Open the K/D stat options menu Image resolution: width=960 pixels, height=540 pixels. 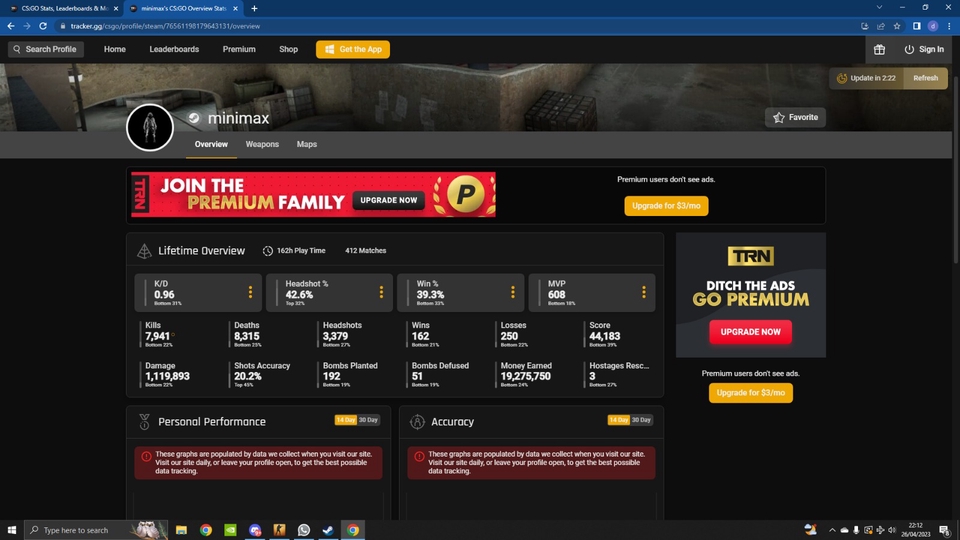(250, 292)
